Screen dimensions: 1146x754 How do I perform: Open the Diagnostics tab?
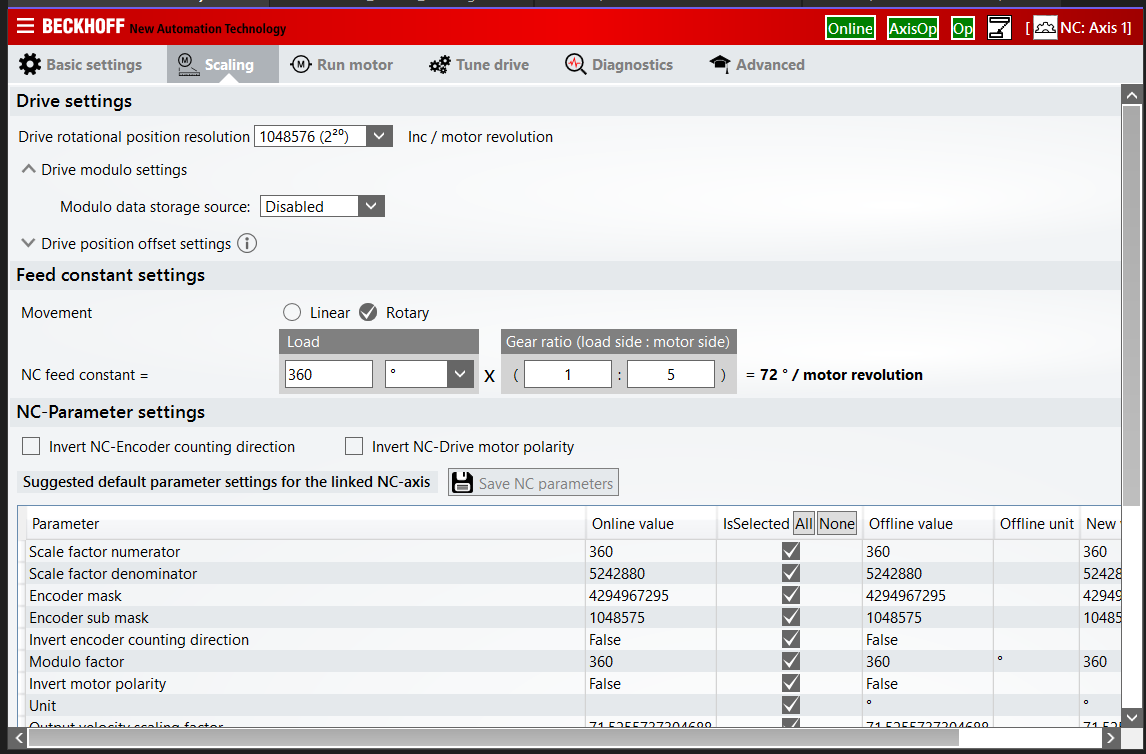(619, 64)
